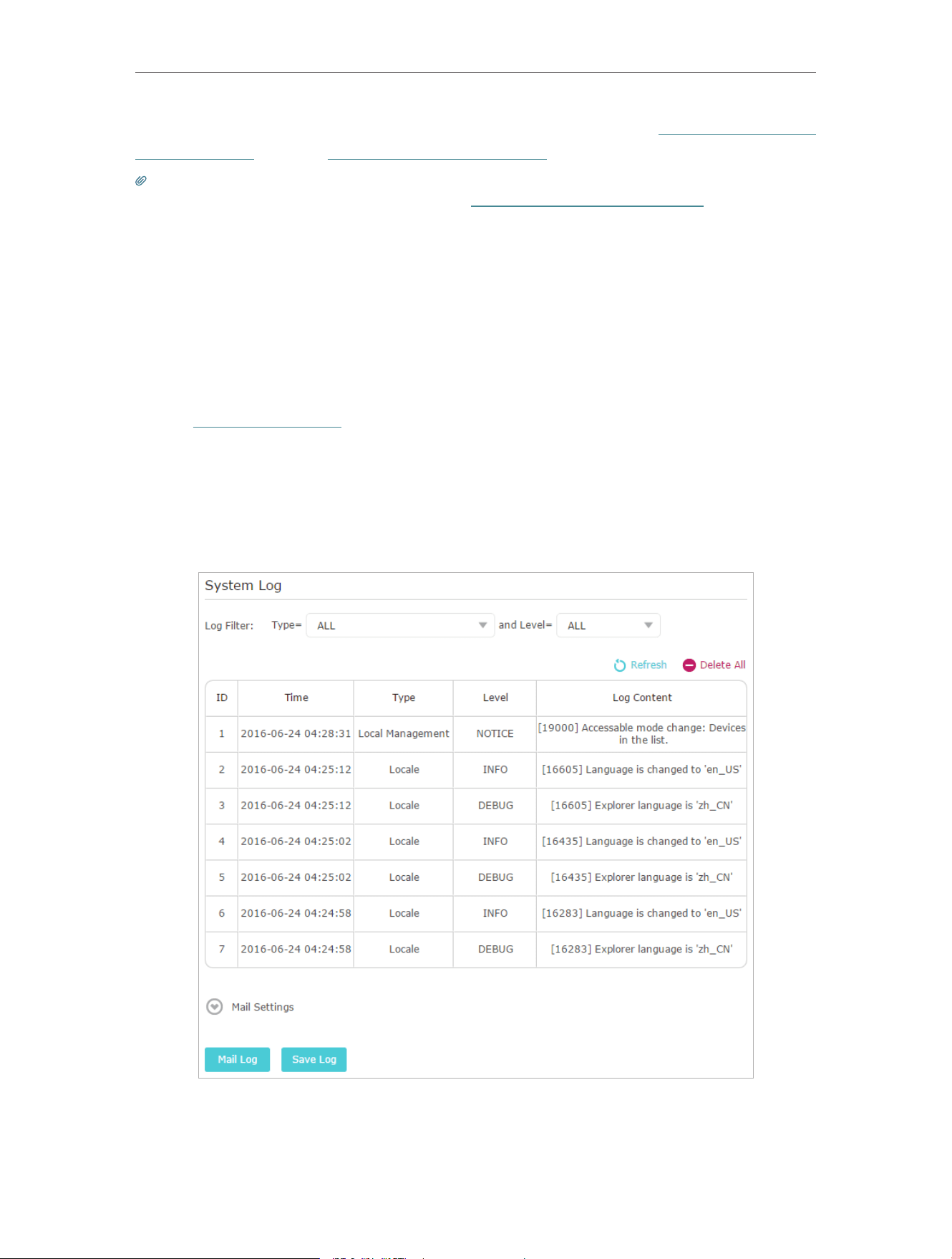952x1259 pixels.
Task: Select the time 04:25:12 in row 2
Action: 296,769
